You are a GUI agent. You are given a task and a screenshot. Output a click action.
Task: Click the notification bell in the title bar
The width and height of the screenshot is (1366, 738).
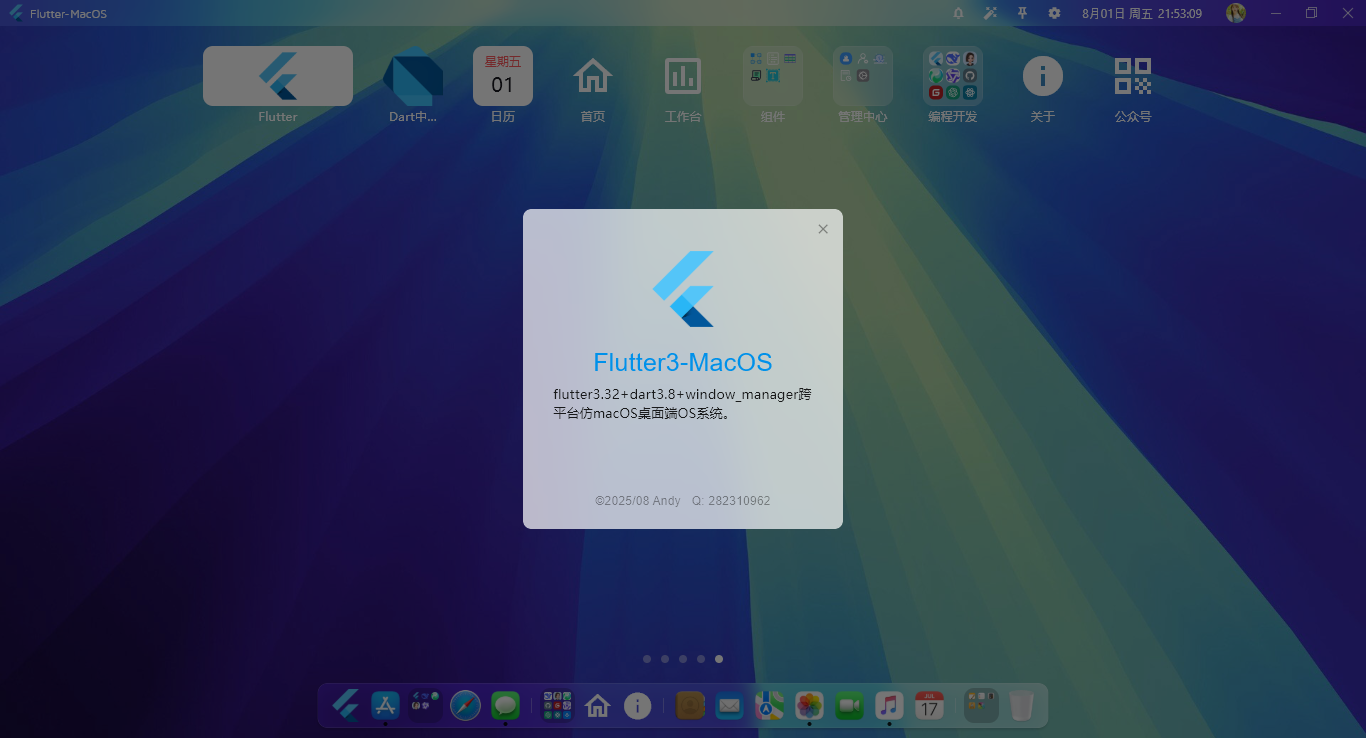(958, 13)
